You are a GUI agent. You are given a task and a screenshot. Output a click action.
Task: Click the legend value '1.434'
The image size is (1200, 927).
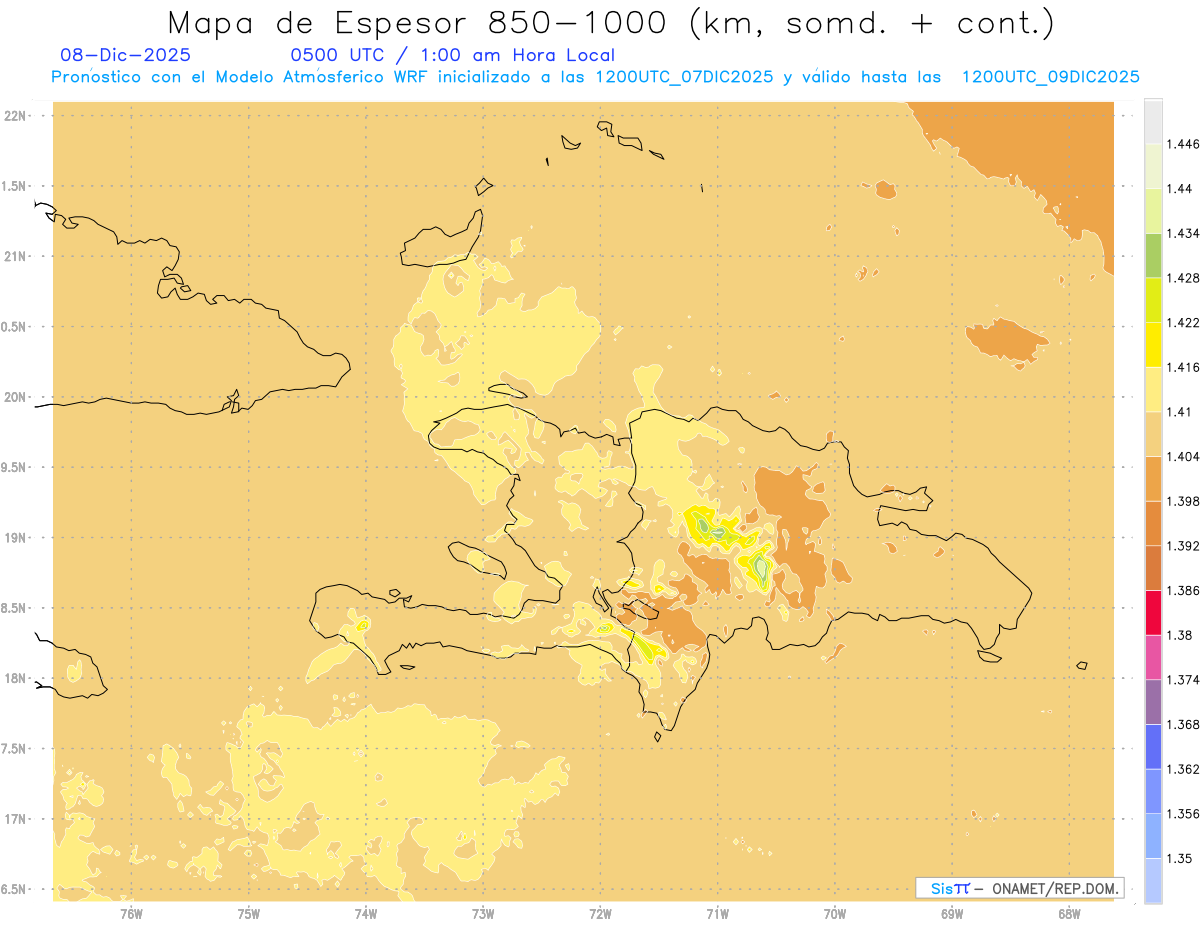(1184, 233)
